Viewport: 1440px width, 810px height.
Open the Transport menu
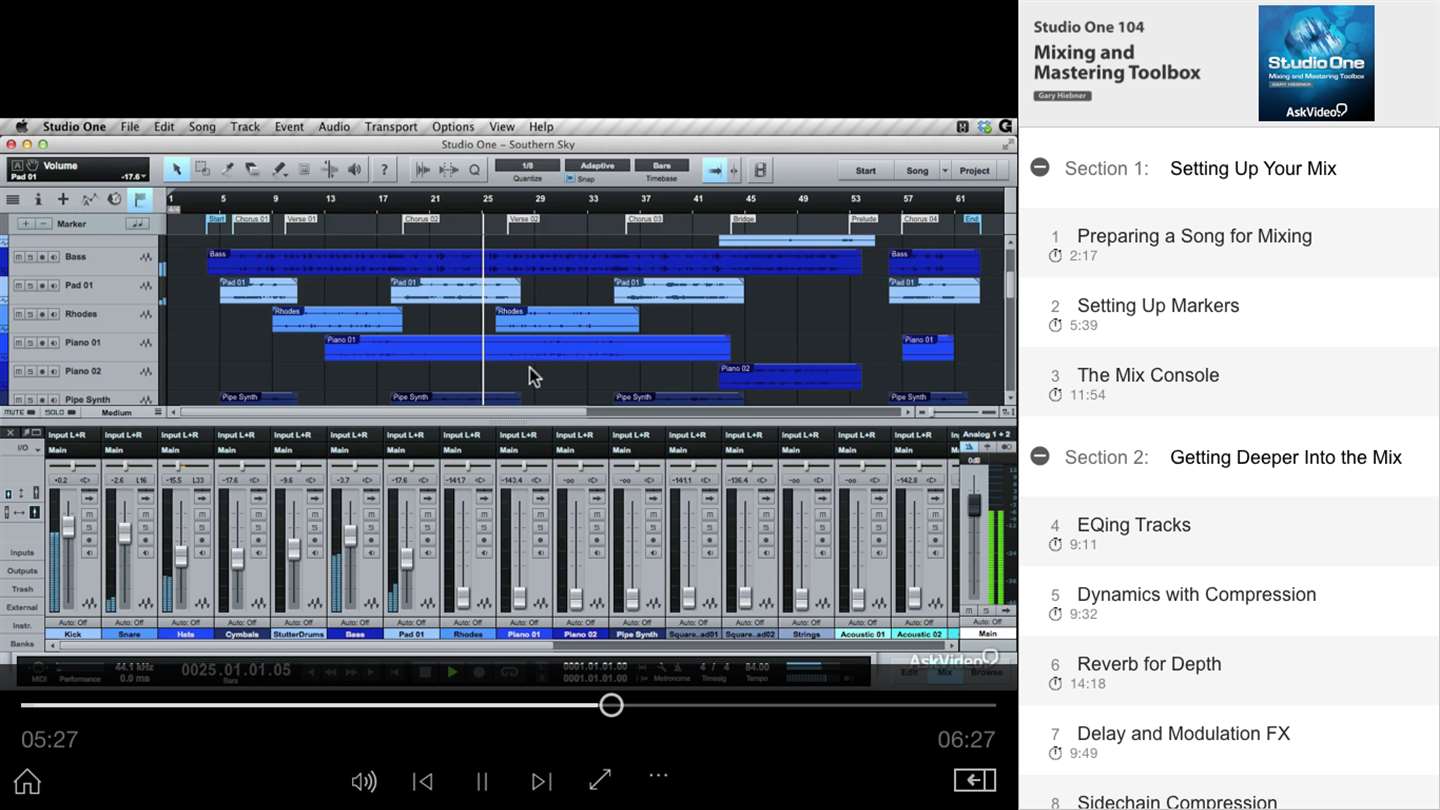(x=391, y=127)
